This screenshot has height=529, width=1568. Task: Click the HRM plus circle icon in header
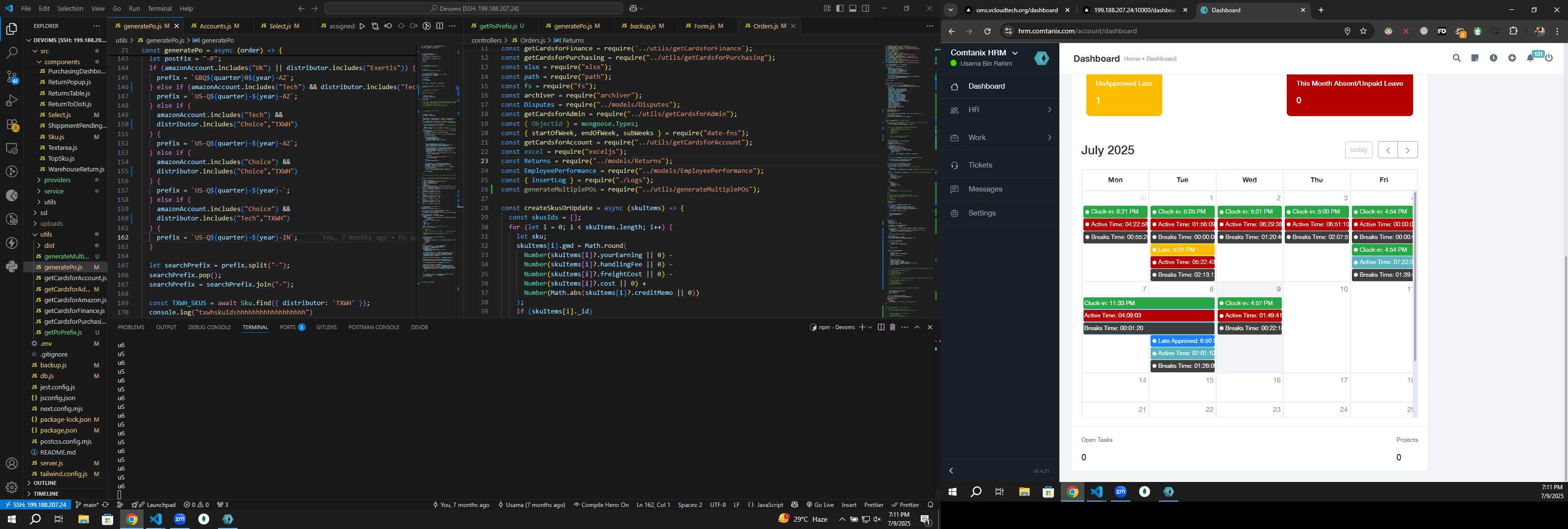click(x=1512, y=58)
